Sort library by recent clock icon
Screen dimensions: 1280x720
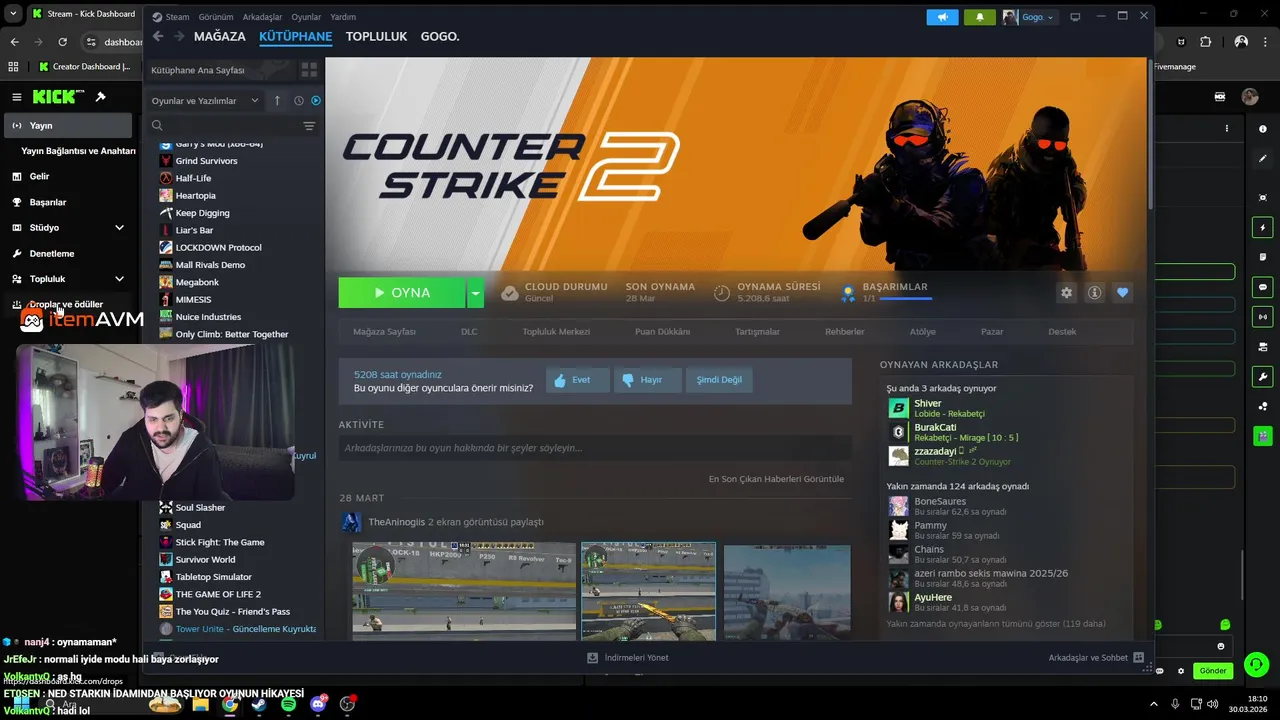pos(298,101)
